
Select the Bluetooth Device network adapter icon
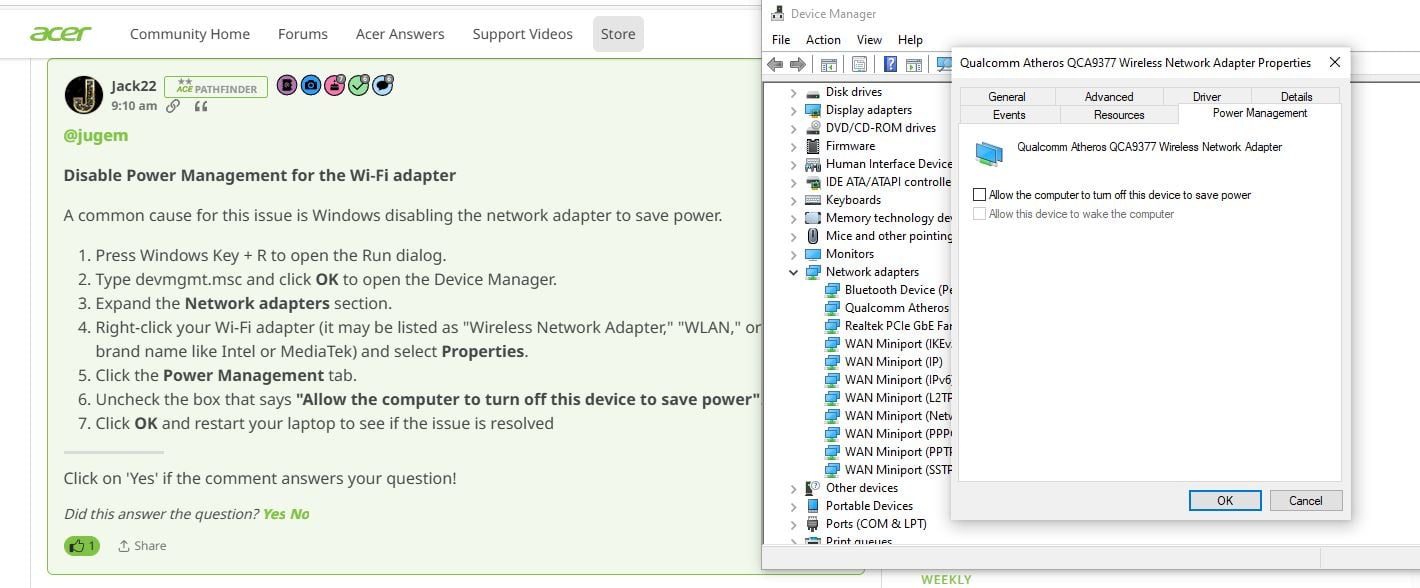click(832, 290)
